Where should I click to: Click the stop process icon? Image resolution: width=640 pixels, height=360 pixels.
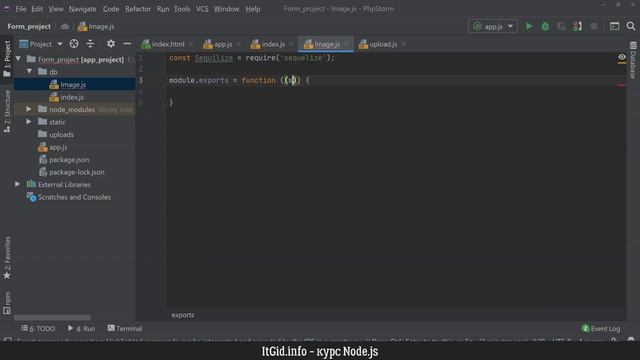pos(594,27)
